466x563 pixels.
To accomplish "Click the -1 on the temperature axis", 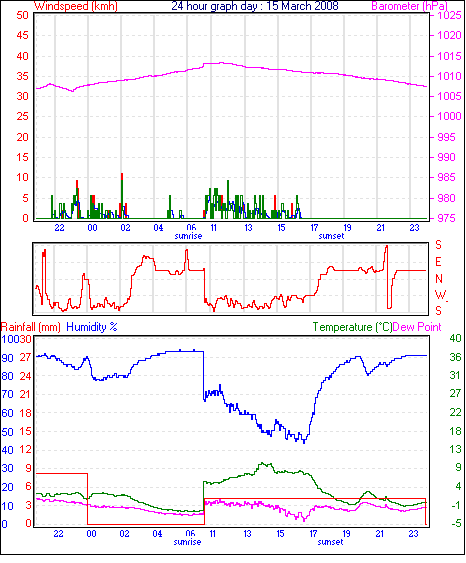I will (456, 505).
